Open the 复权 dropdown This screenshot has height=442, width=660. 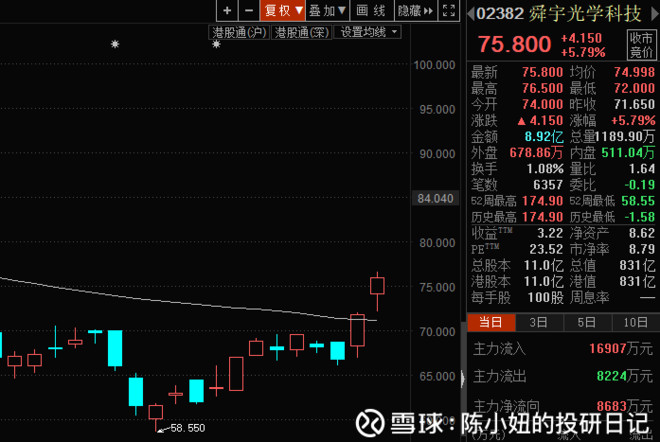pos(283,10)
